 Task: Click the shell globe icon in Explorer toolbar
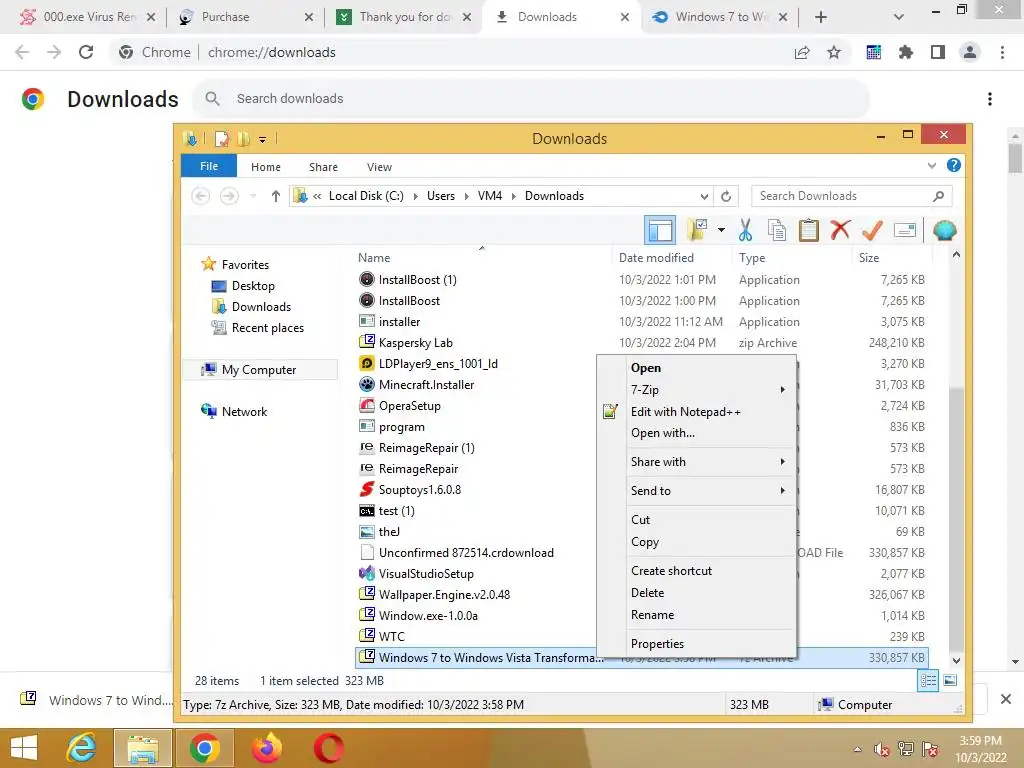[x=944, y=230]
